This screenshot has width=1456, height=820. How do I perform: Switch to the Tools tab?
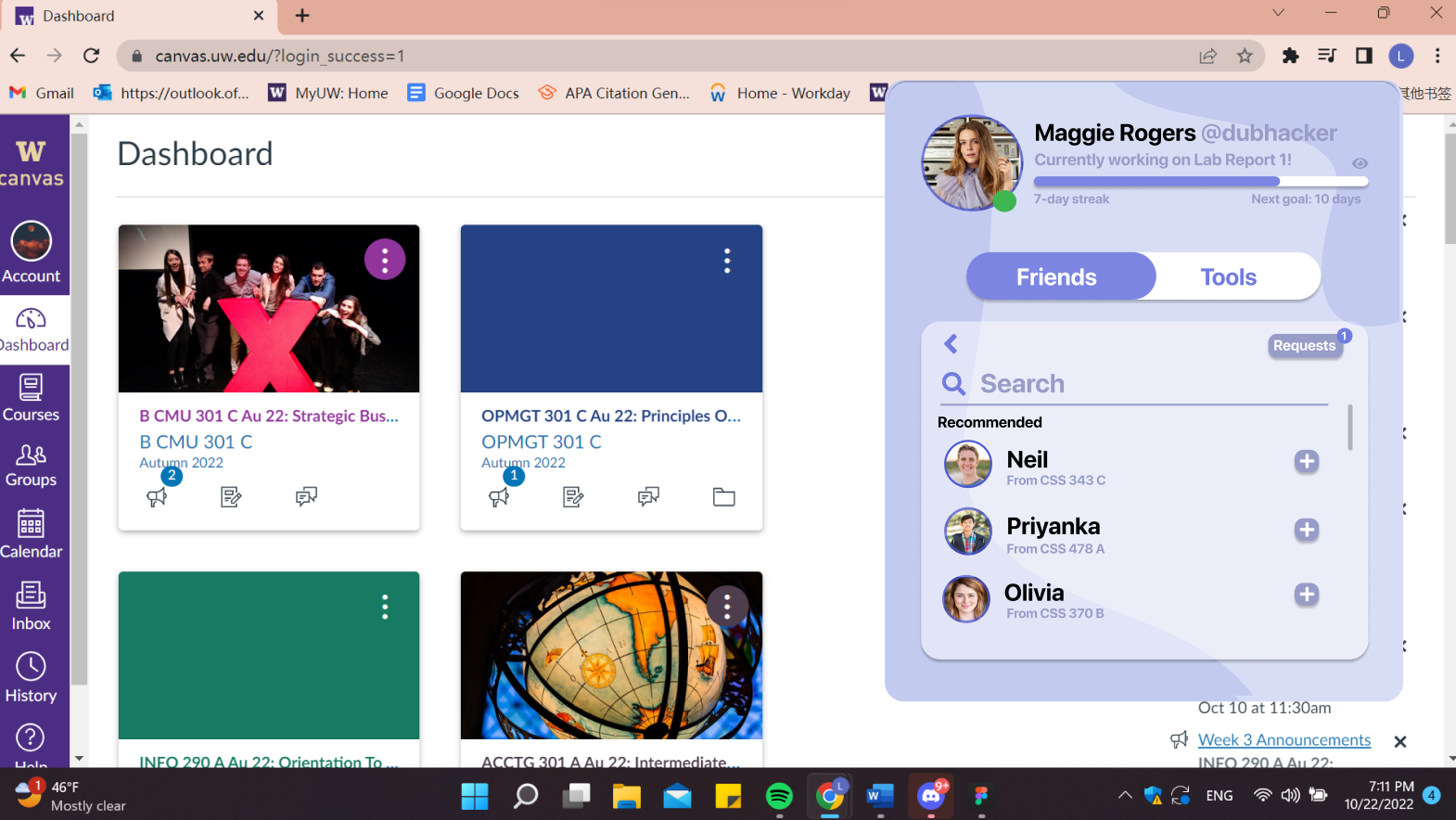pyautogui.click(x=1229, y=276)
